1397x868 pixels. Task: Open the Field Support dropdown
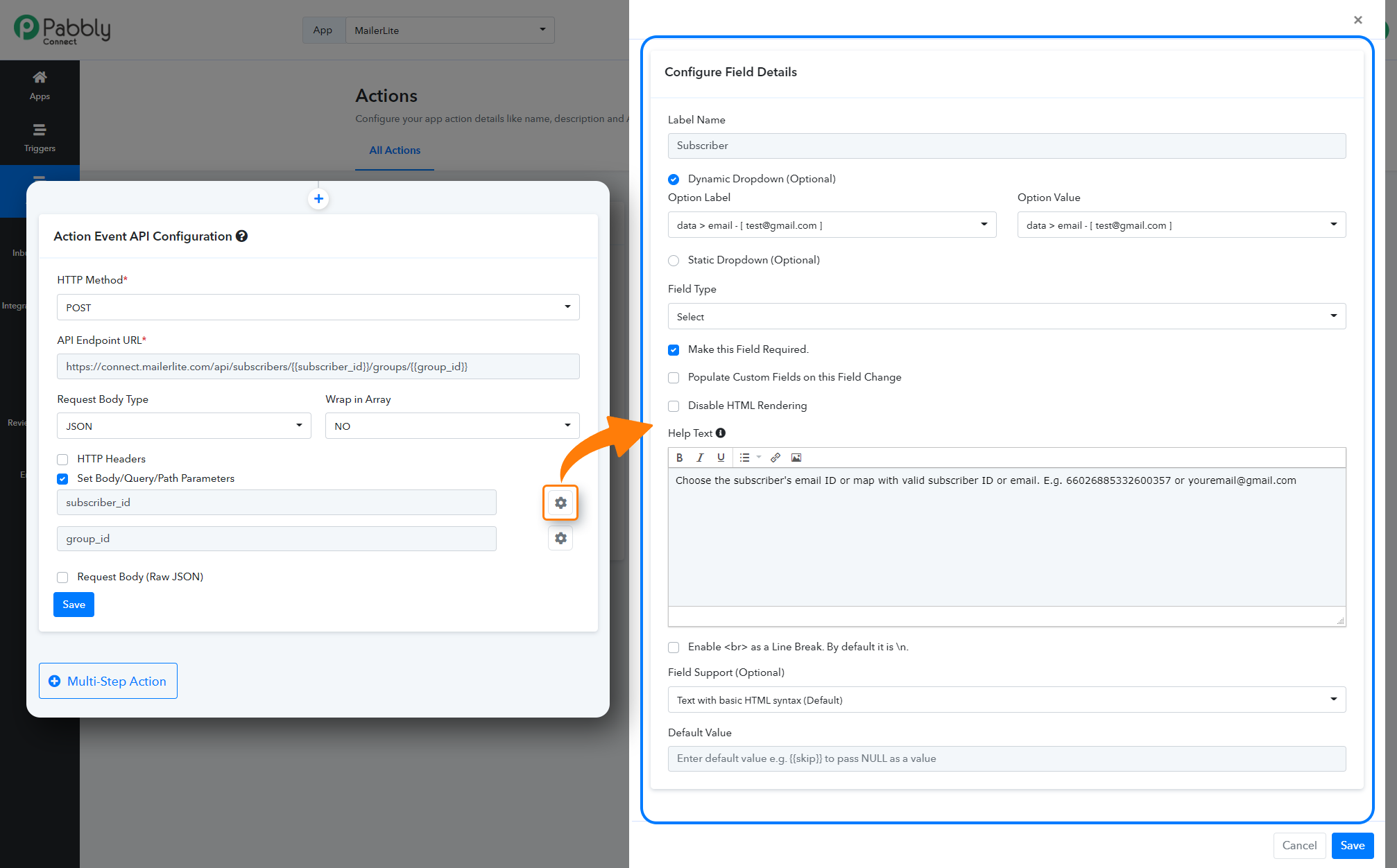click(x=1006, y=700)
